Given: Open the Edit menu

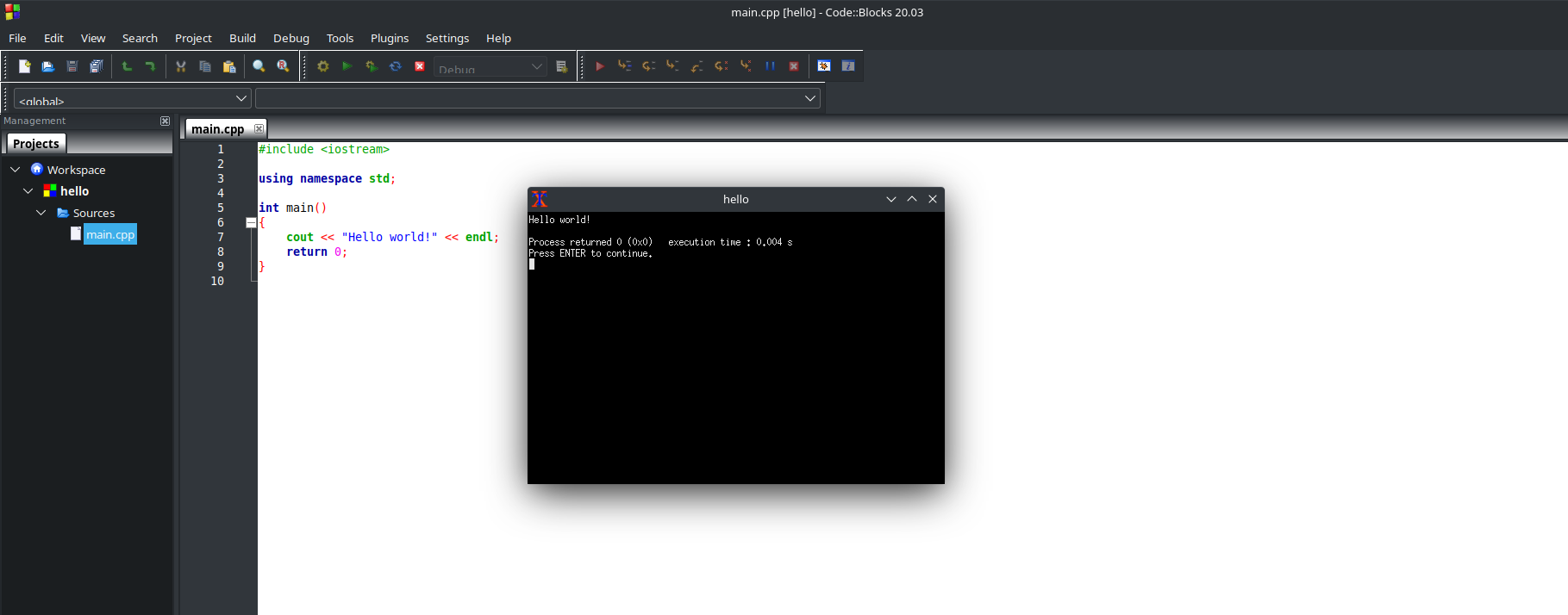Looking at the screenshot, I should 53,38.
